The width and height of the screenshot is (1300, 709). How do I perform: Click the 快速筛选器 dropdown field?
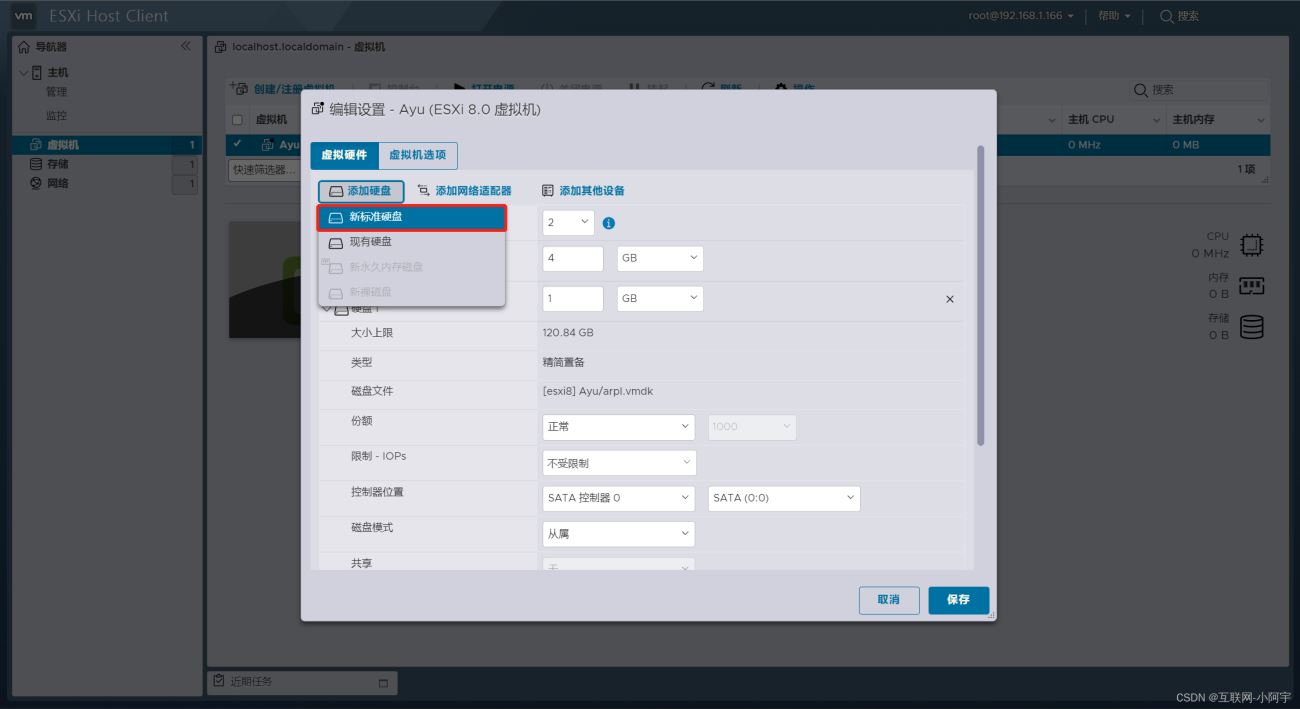pyautogui.click(x=263, y=170)
